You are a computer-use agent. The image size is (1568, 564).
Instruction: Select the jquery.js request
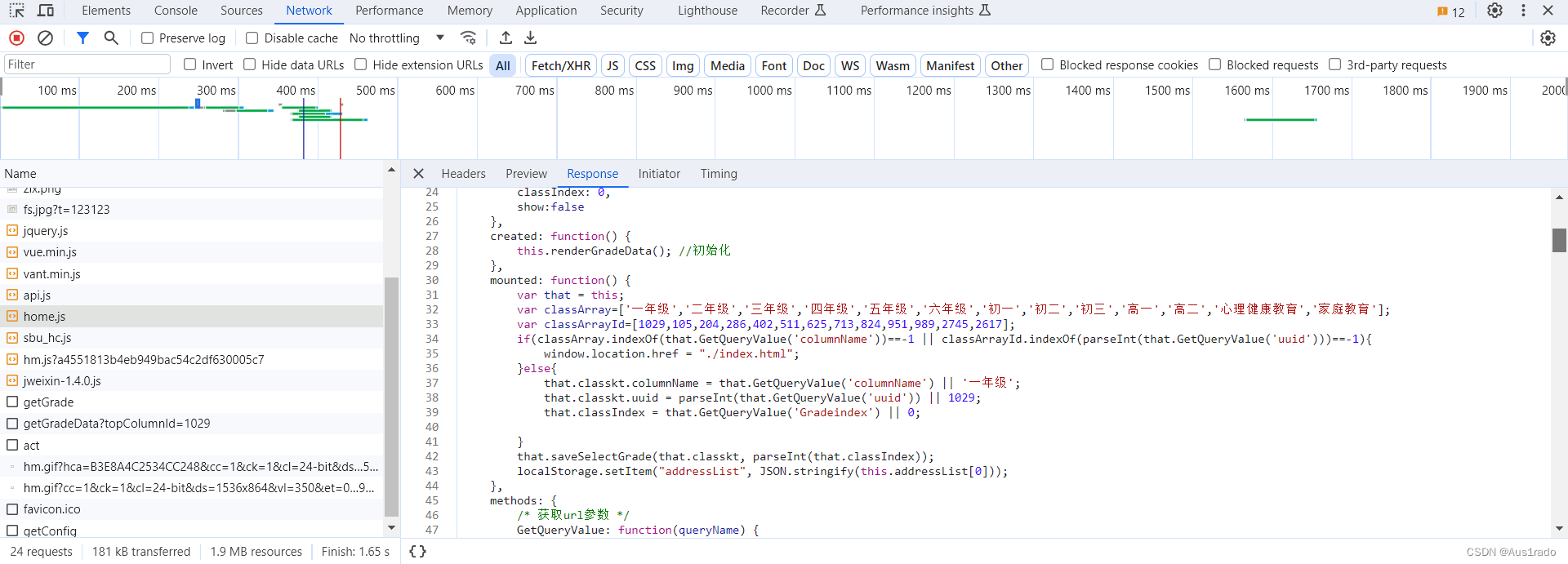click(192, 231)
